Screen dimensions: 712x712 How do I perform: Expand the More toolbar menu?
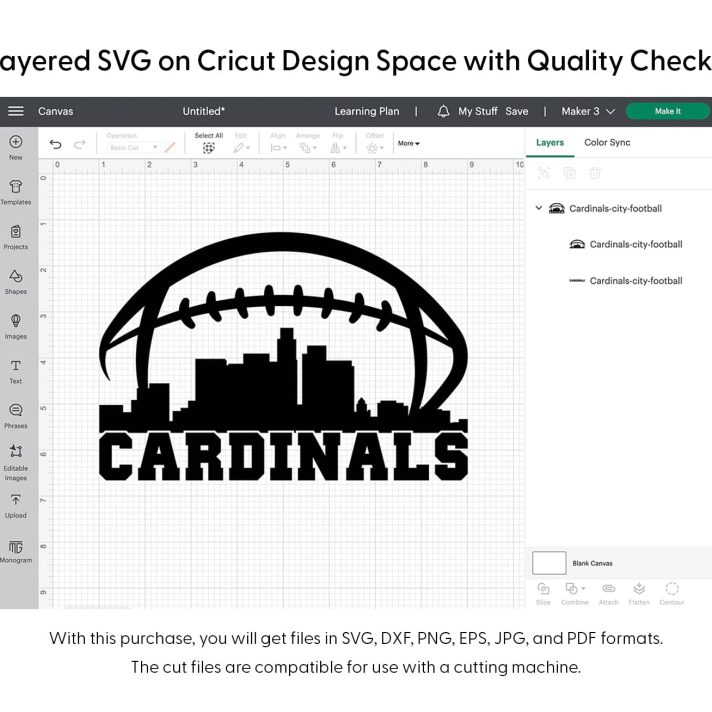[409, 143]
